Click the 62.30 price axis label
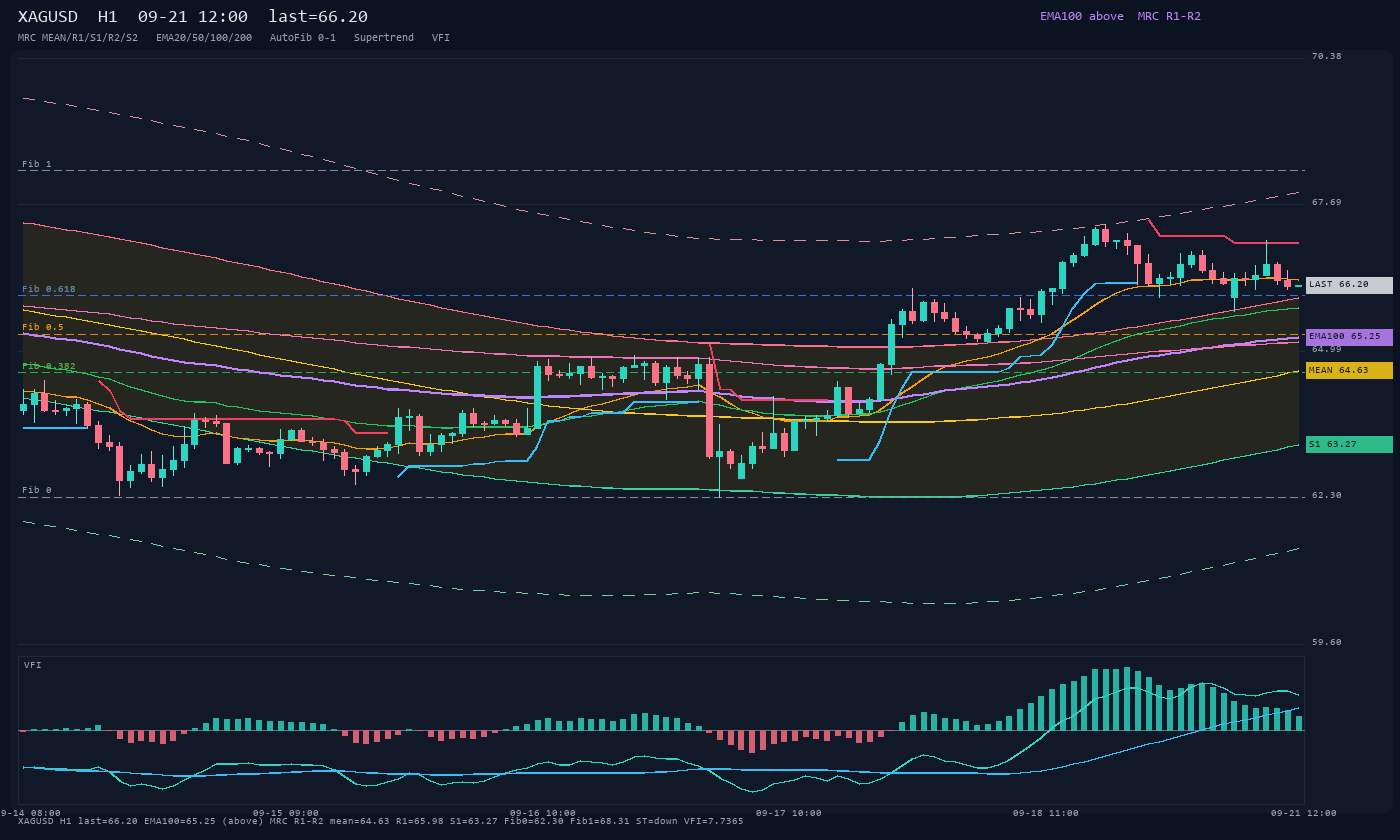This screenshot has width=1400, height=840. pos(1327,495)
